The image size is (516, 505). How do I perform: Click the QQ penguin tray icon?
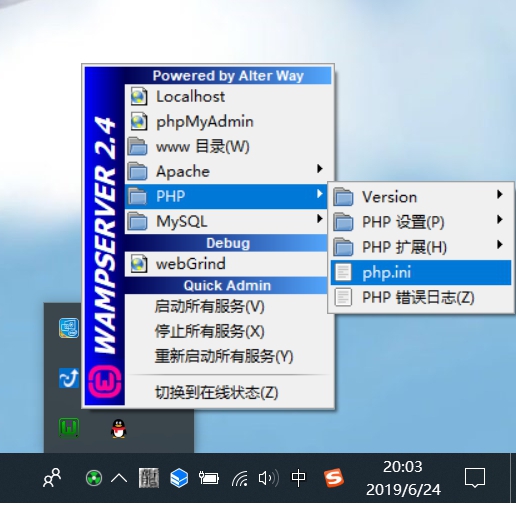tap(118, 429)
